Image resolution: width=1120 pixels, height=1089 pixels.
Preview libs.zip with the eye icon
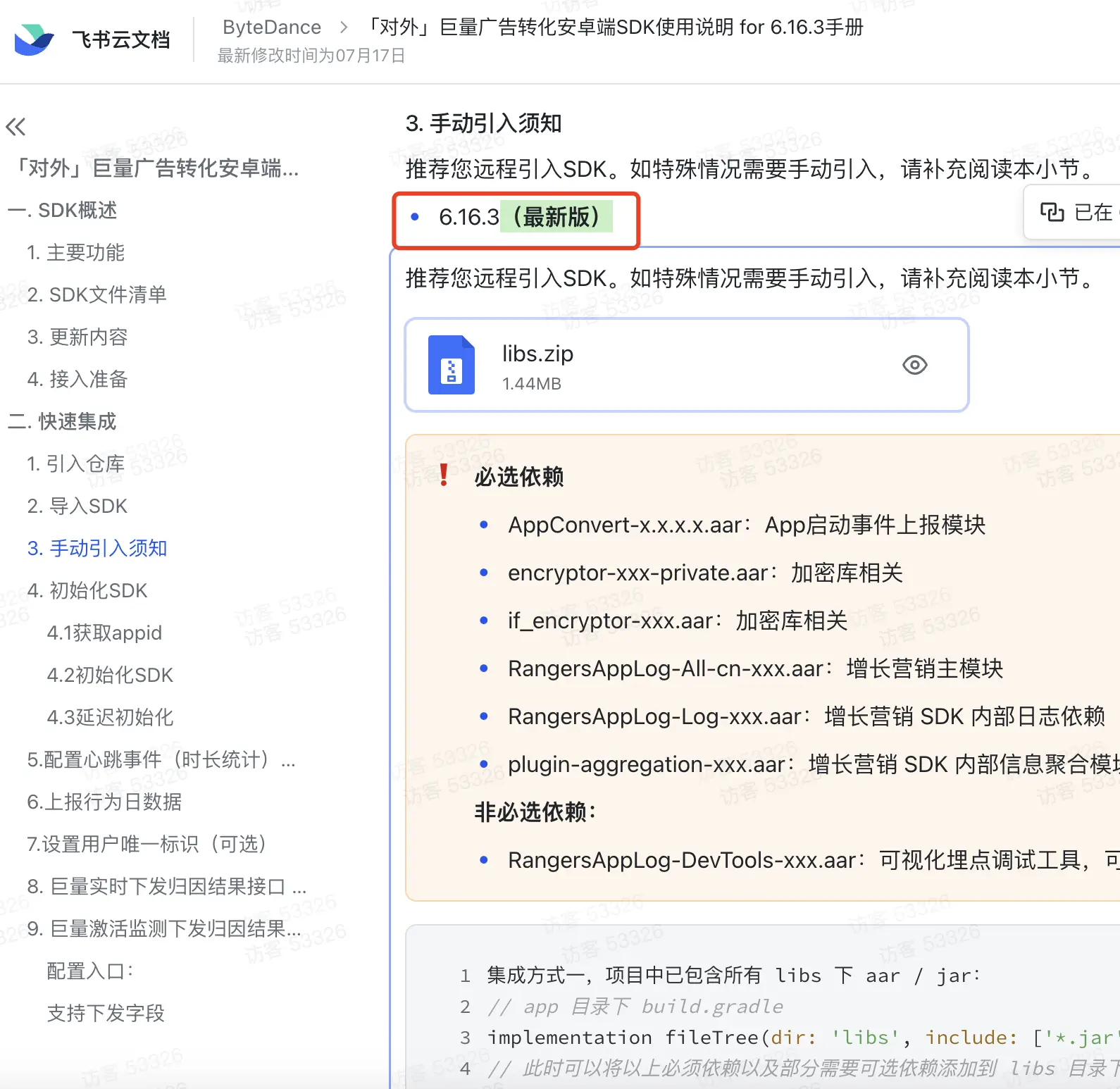coord(915,365)
